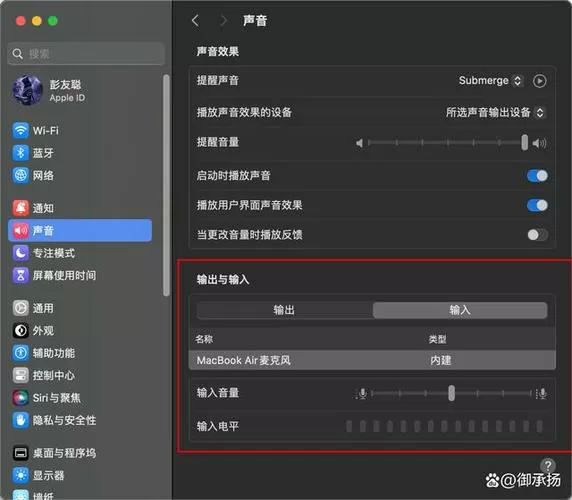The width and height of the screenshot is (572, 500).
Task: Click low volume speaker icon of 提醒音量
Action: (x=360, y=143)
